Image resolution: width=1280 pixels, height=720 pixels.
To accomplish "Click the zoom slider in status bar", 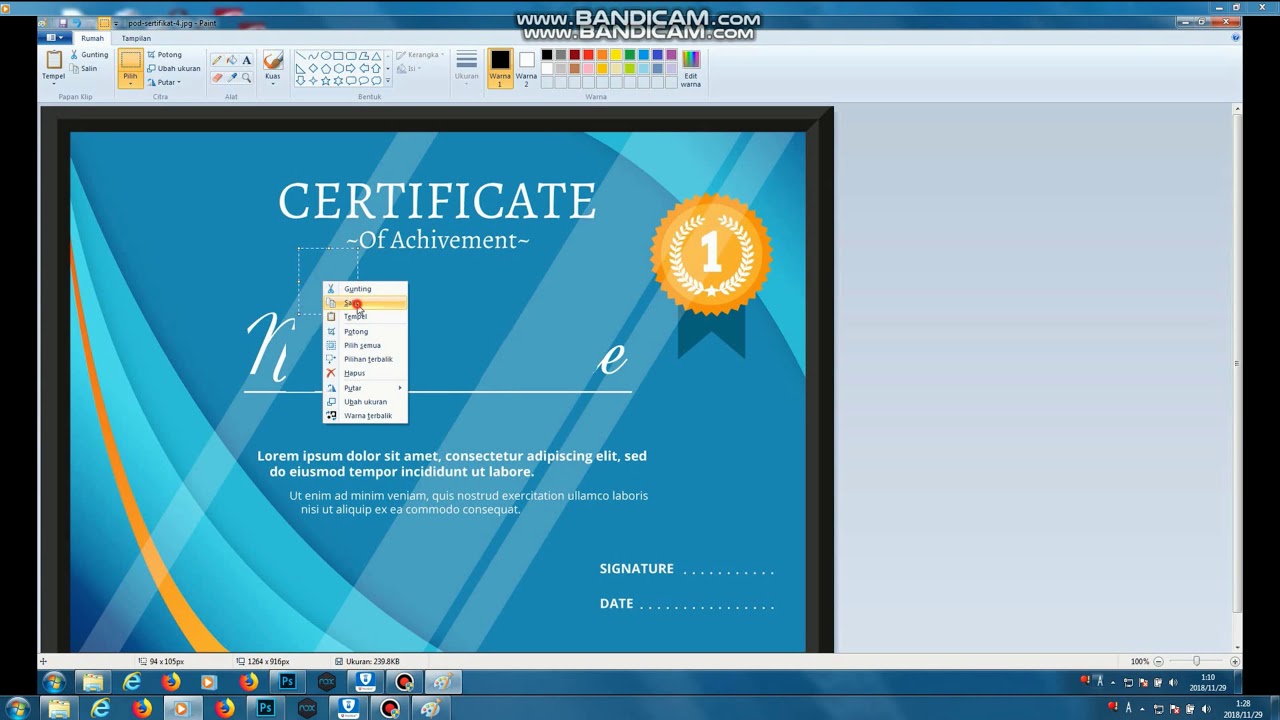I will pos(1196,661).
